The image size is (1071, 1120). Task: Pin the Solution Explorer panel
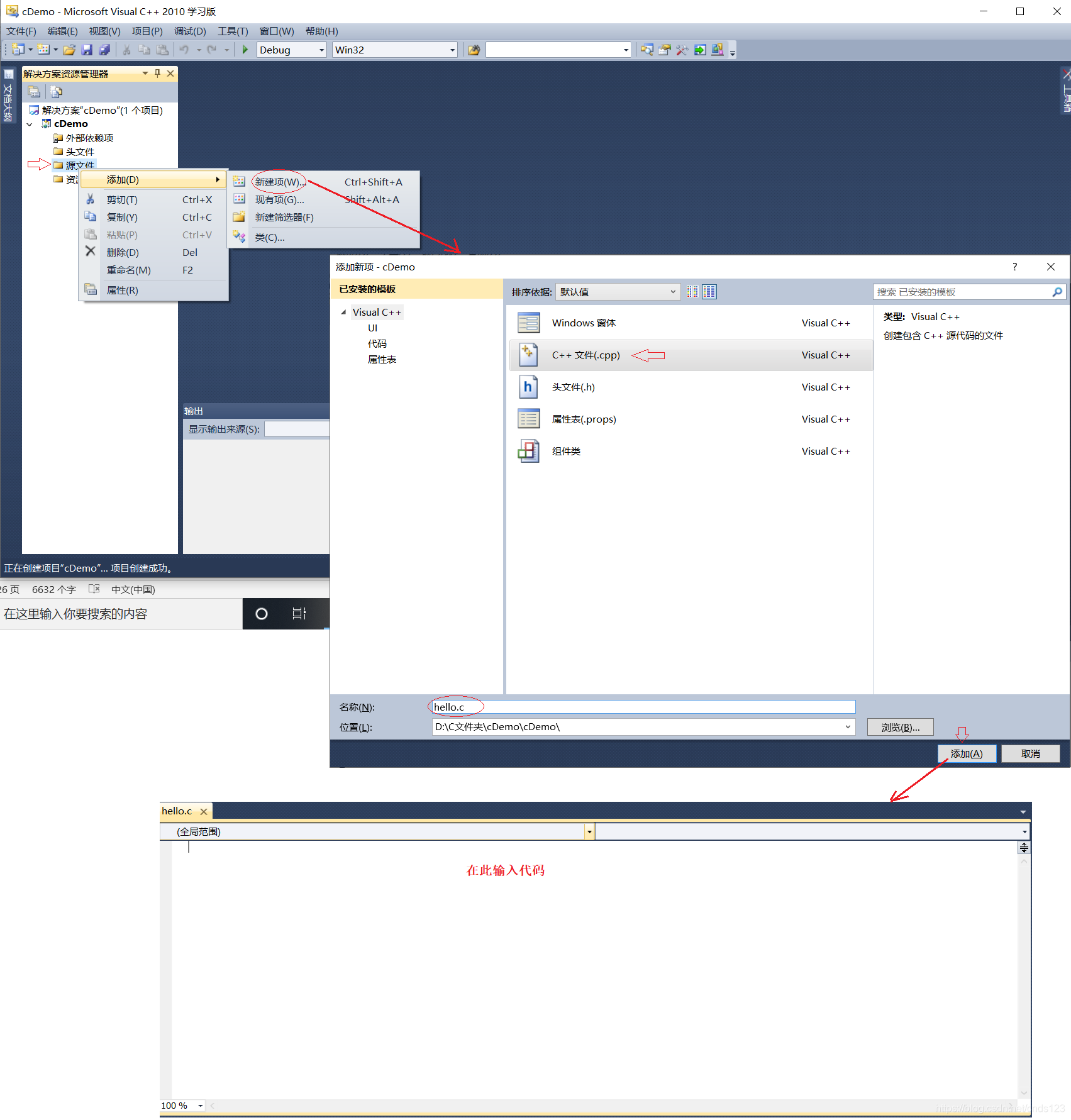coord(157,74)
